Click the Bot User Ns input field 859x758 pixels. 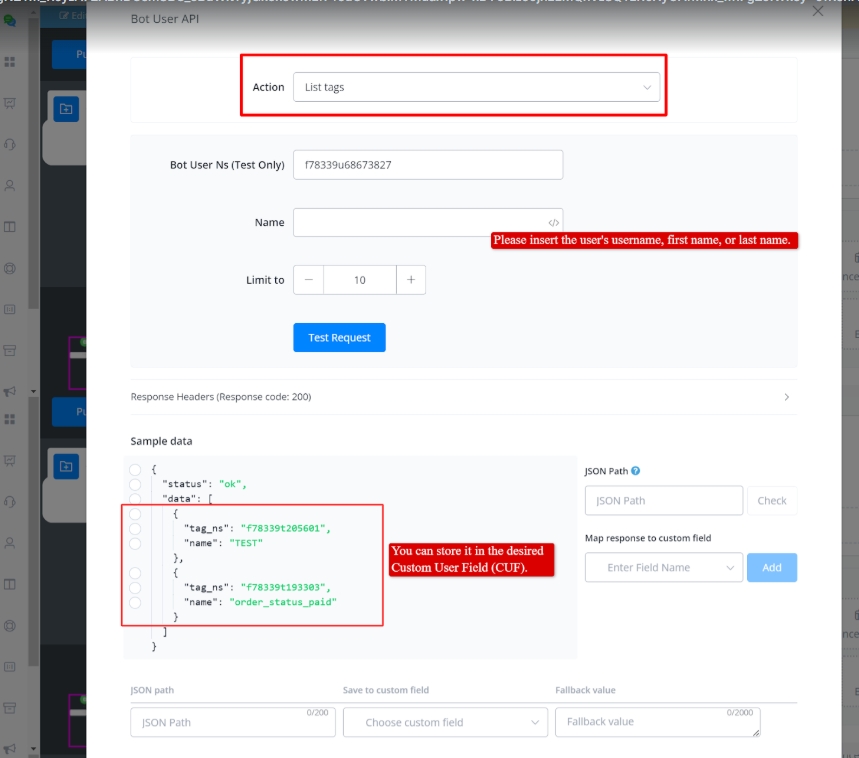[x=427, y=165]
